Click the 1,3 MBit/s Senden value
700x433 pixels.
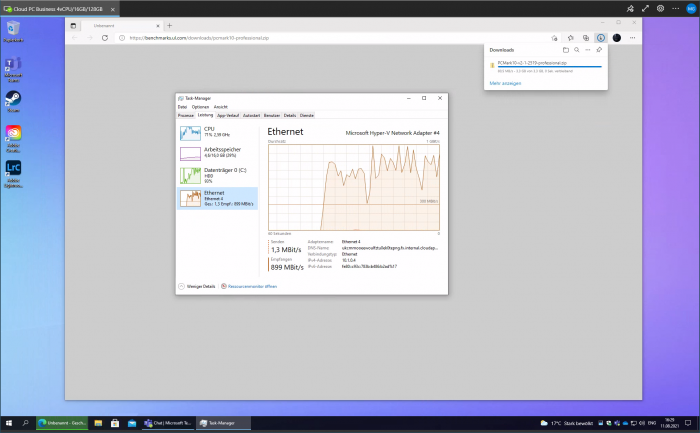pyautogui.click(x=286, y=250)
